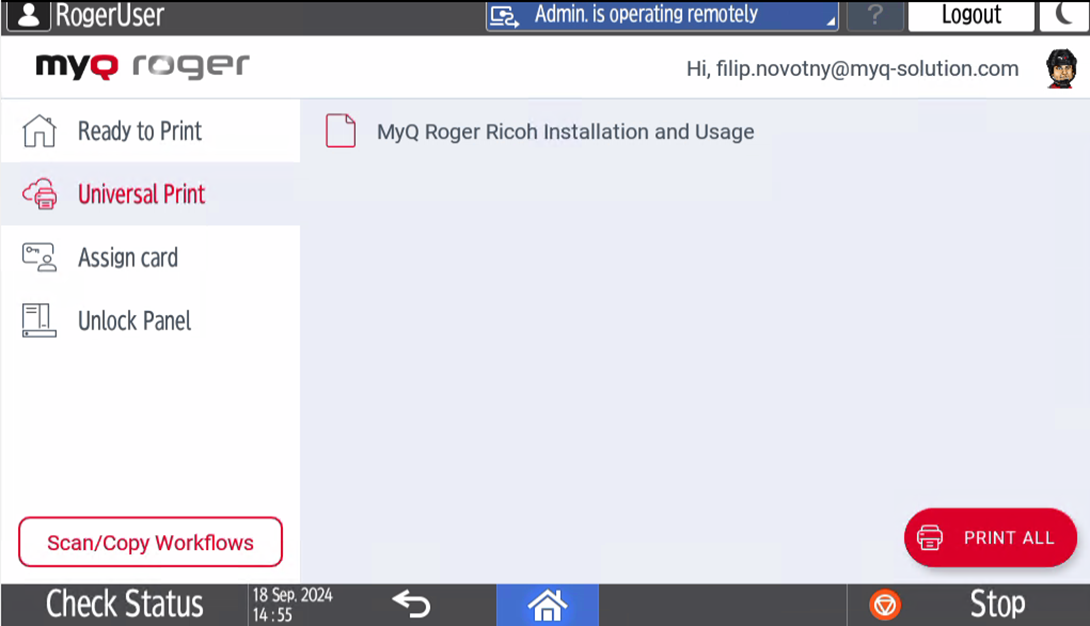
Task: Select the Assign card menu item
Action: pyautogui.click(x=128, y=257)
